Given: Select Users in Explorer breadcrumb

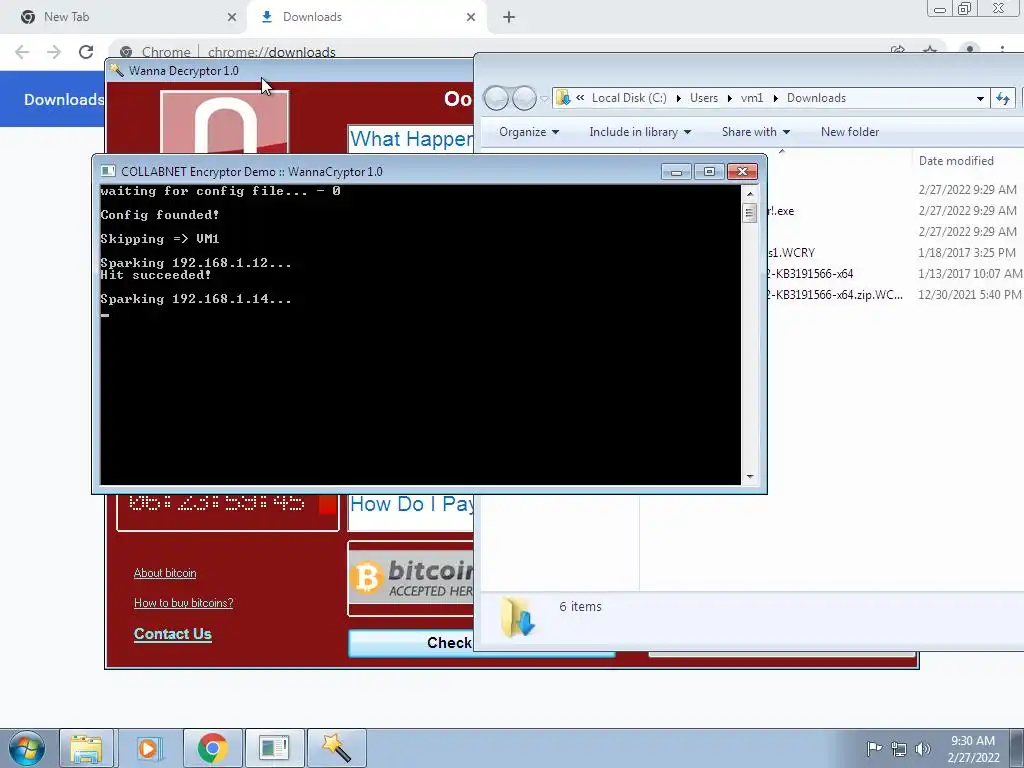Looking at the screenshot, I should [704, 98].
